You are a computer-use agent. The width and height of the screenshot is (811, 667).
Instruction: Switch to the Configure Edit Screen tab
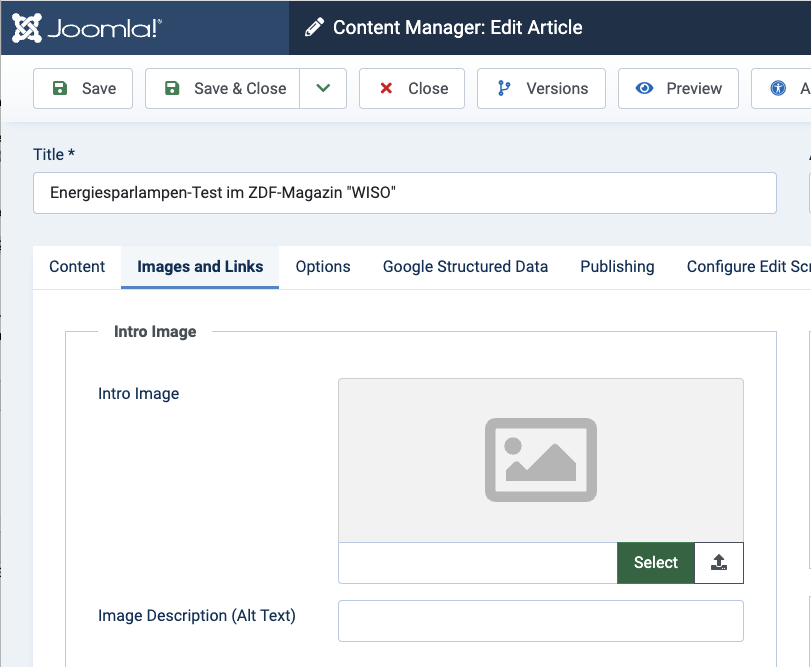(x=747, y=266)
